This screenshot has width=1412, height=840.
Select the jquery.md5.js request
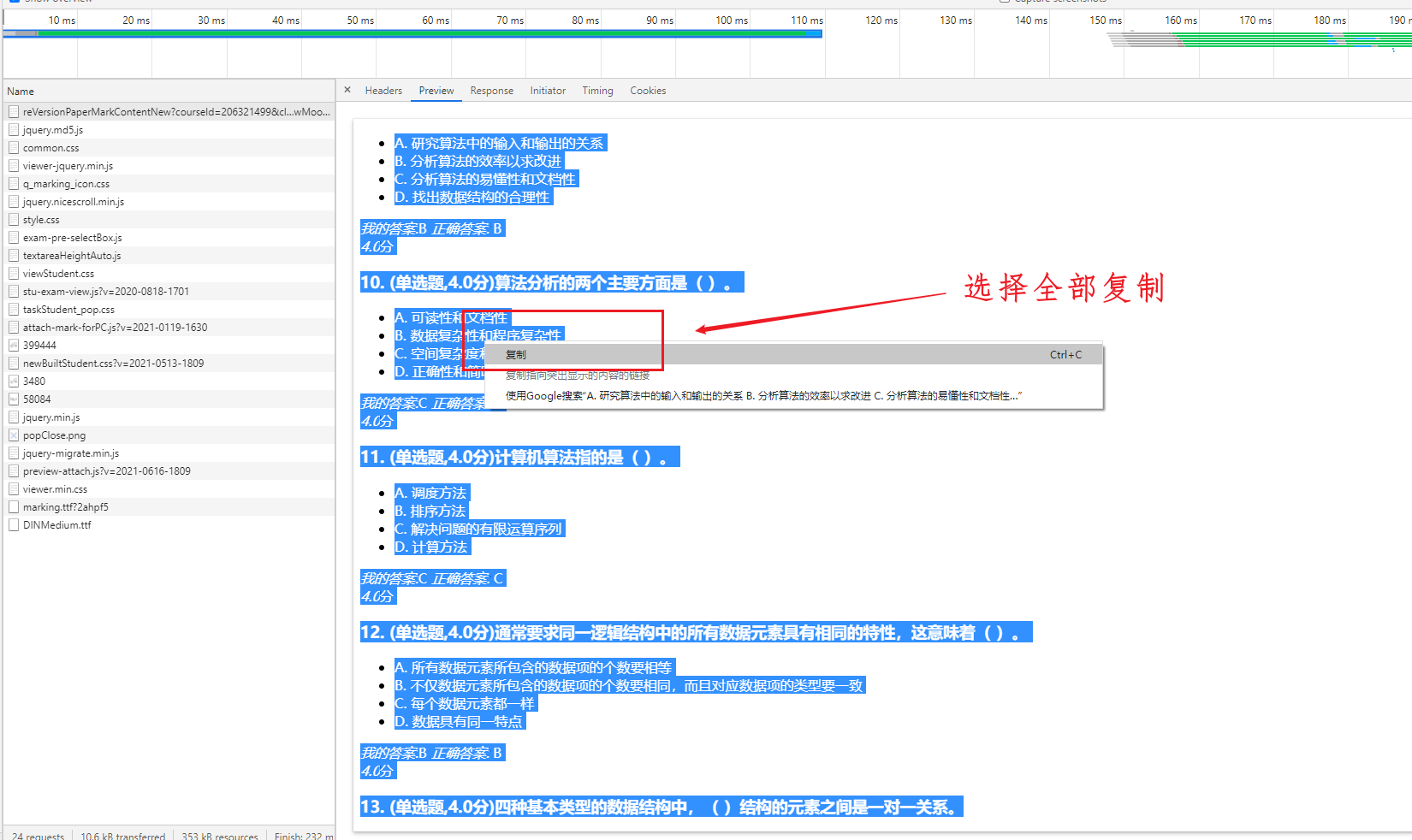tap(169, 130)
